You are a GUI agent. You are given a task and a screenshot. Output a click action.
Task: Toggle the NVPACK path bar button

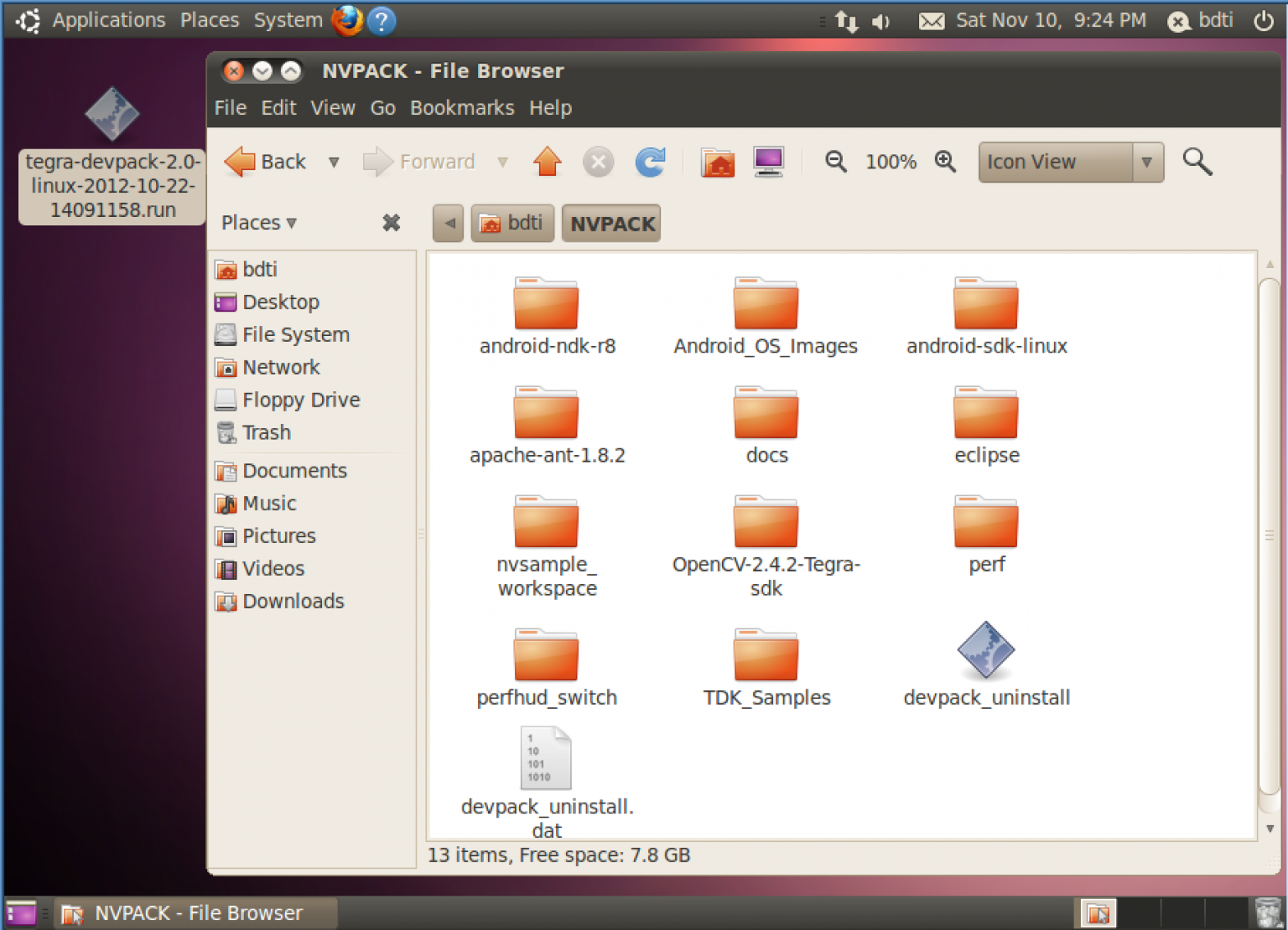611,223
